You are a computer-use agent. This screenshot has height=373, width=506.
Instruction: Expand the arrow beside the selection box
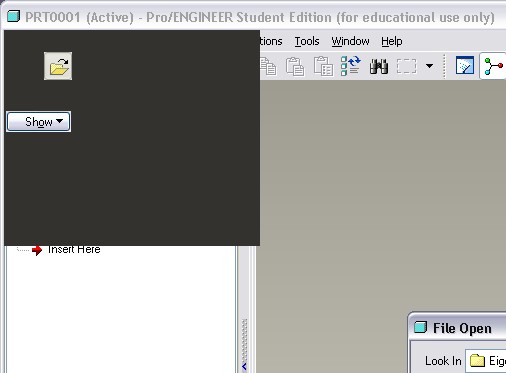coord(430,66)
